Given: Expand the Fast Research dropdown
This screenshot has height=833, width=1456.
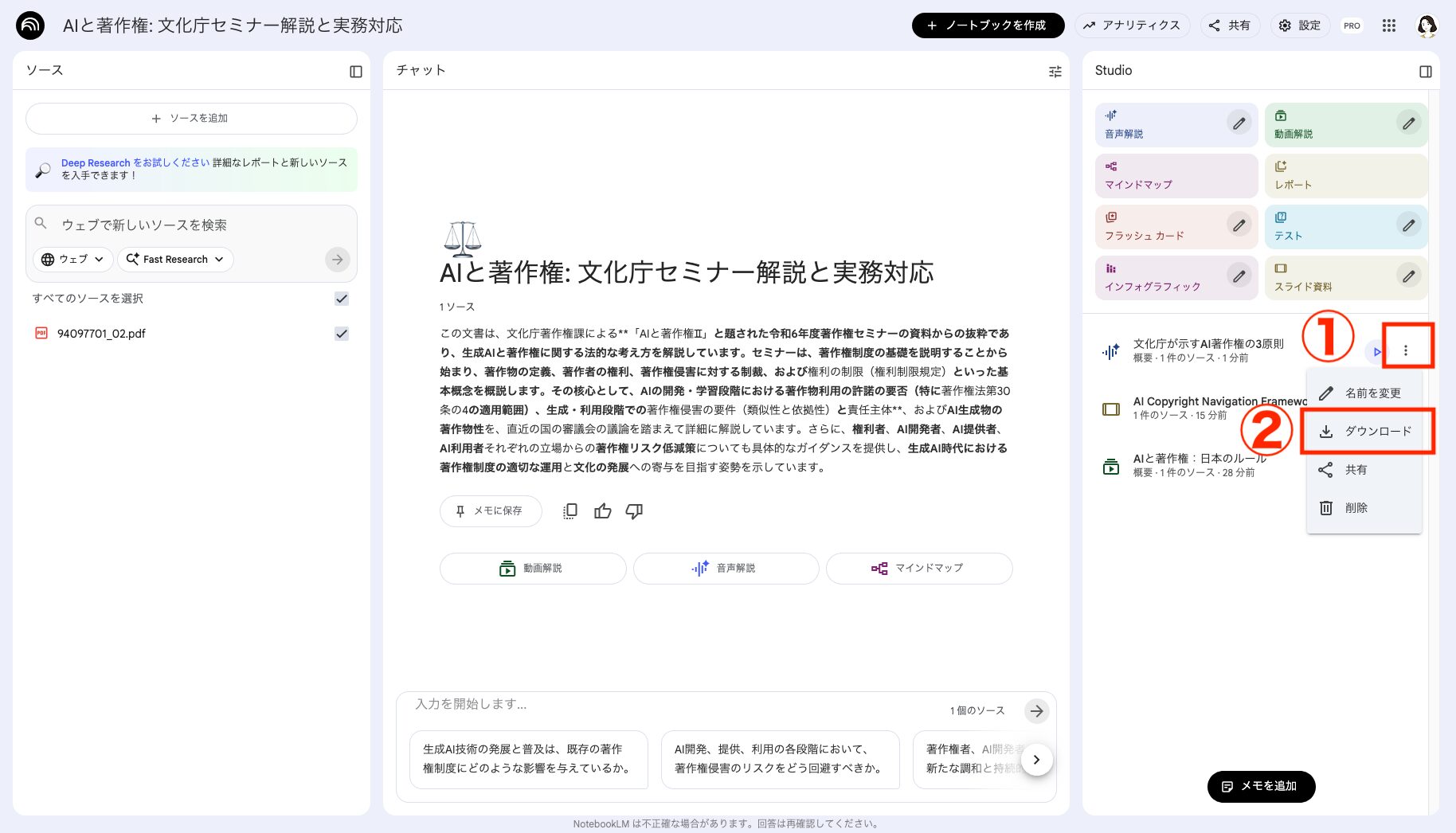Looking at the screenshot, I should (x=174, y=259).
